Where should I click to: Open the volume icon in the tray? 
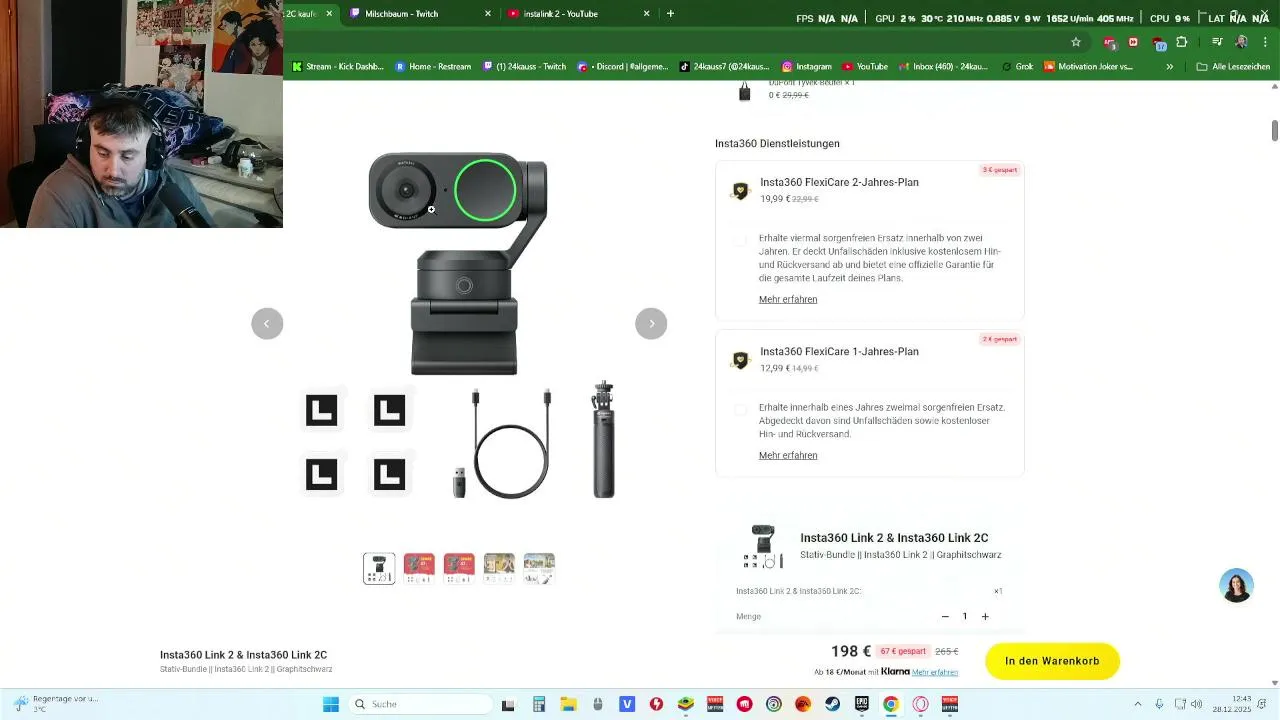click(x=1197, y=704)
